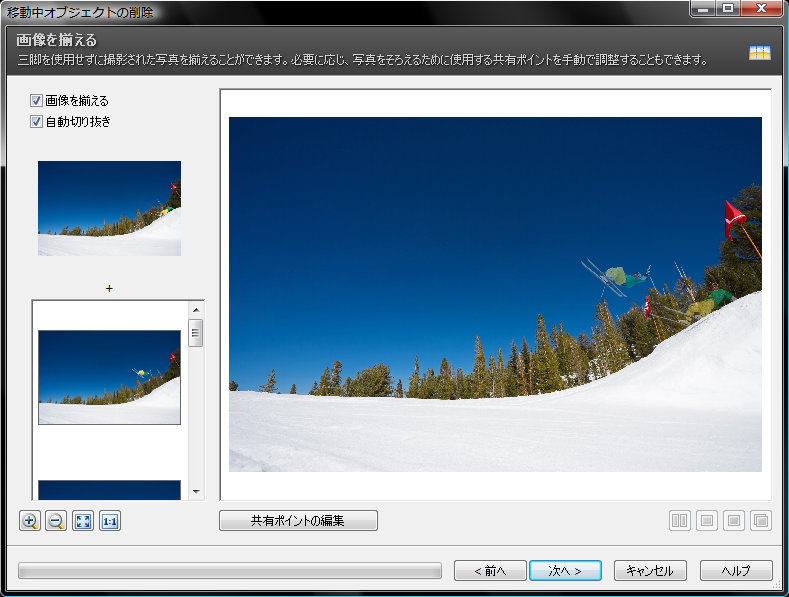
Task: Click the fit to window icon
Action: pyautogui.click(x=83, y=521)
